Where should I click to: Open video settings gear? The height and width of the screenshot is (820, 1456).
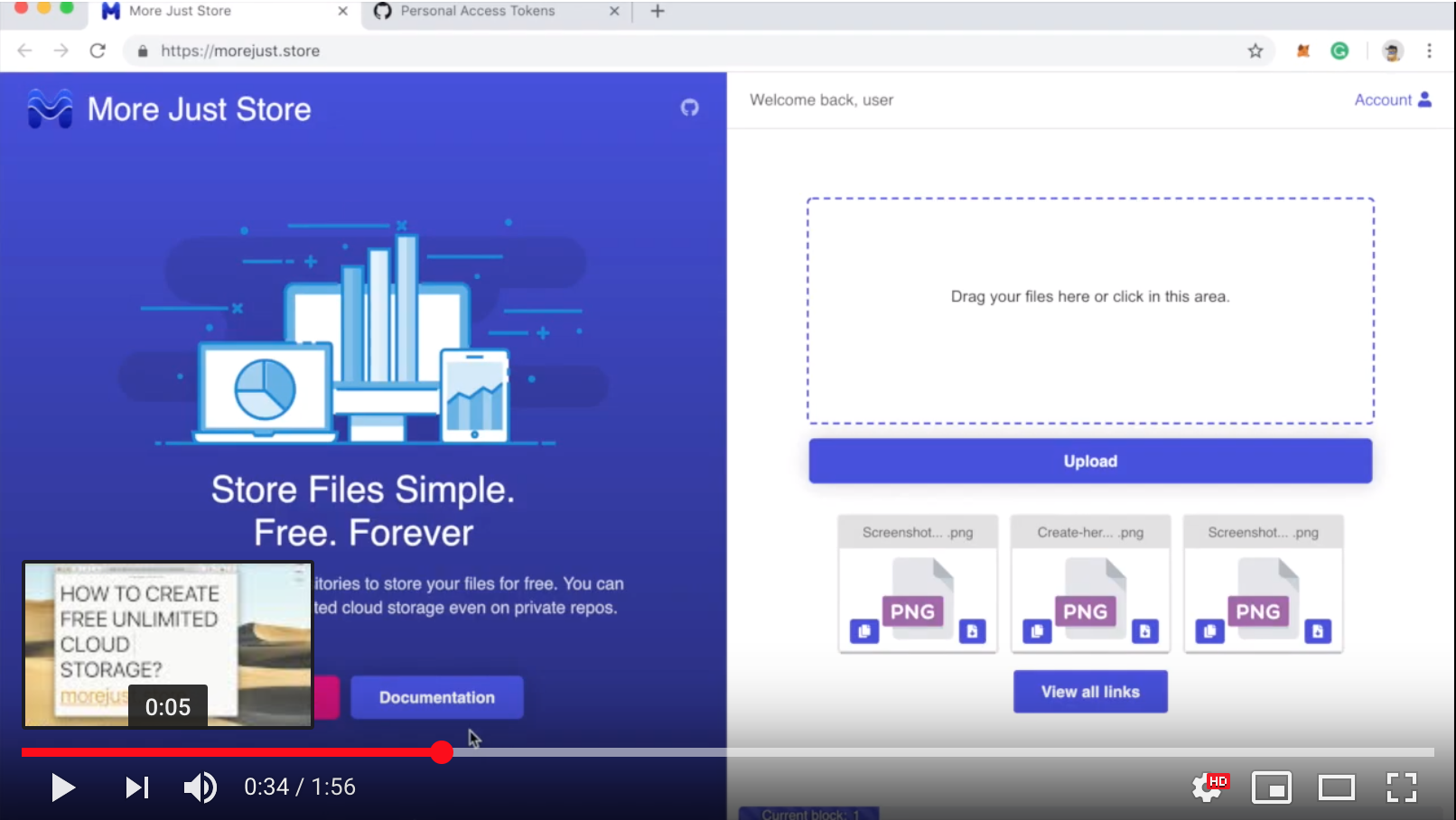[1208, 787]
